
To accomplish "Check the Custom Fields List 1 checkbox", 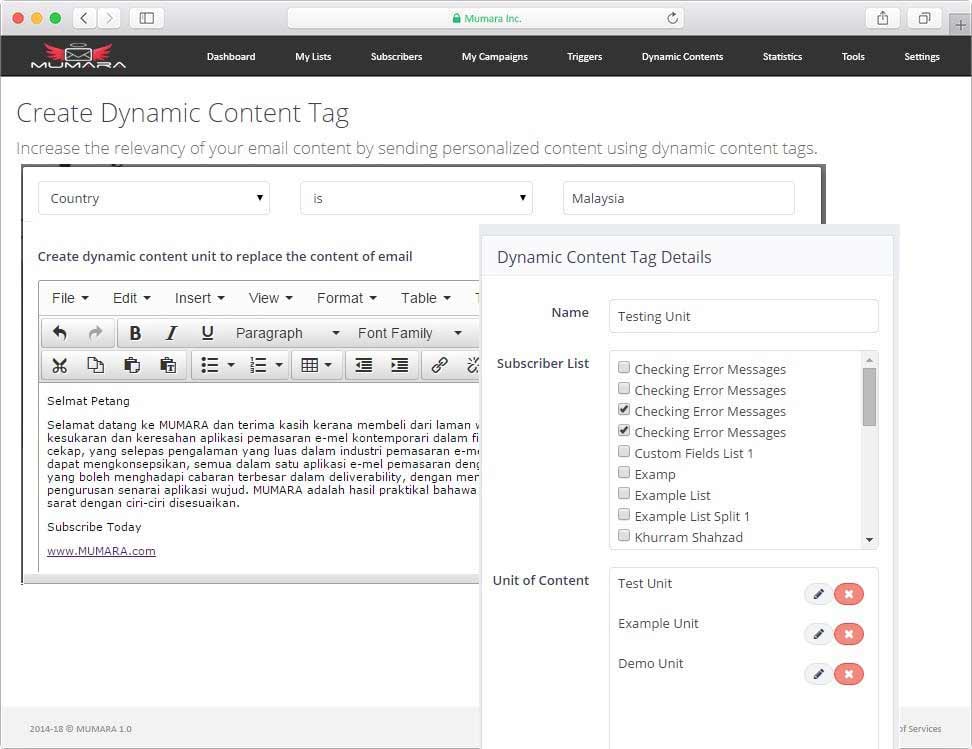I will click(624, 453).
